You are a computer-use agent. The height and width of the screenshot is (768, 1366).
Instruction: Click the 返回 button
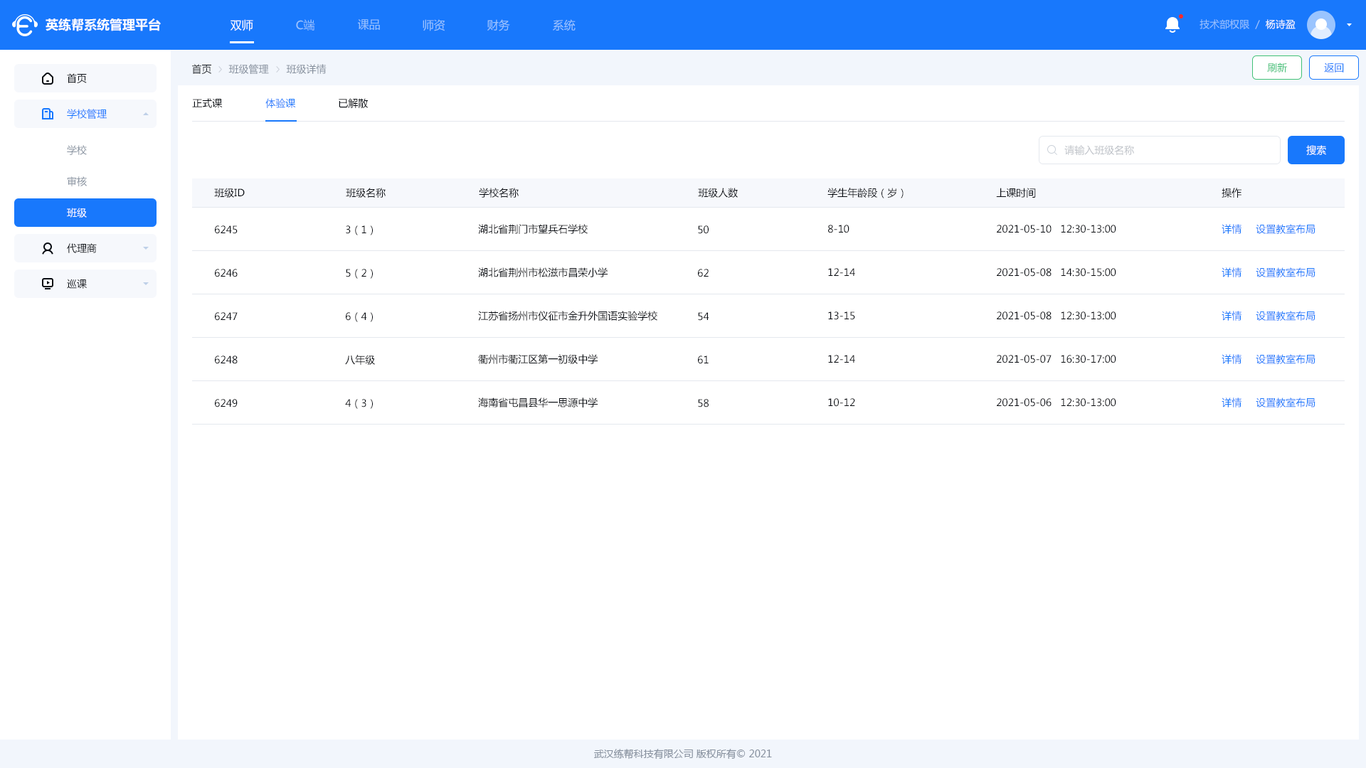(1334, 68)
